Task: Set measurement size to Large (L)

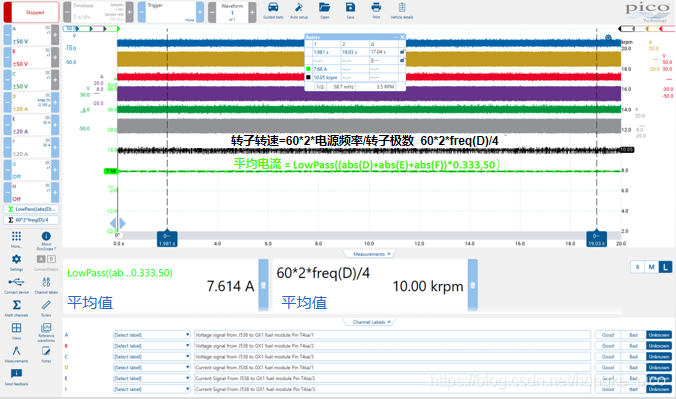Action: click(665, 267)
